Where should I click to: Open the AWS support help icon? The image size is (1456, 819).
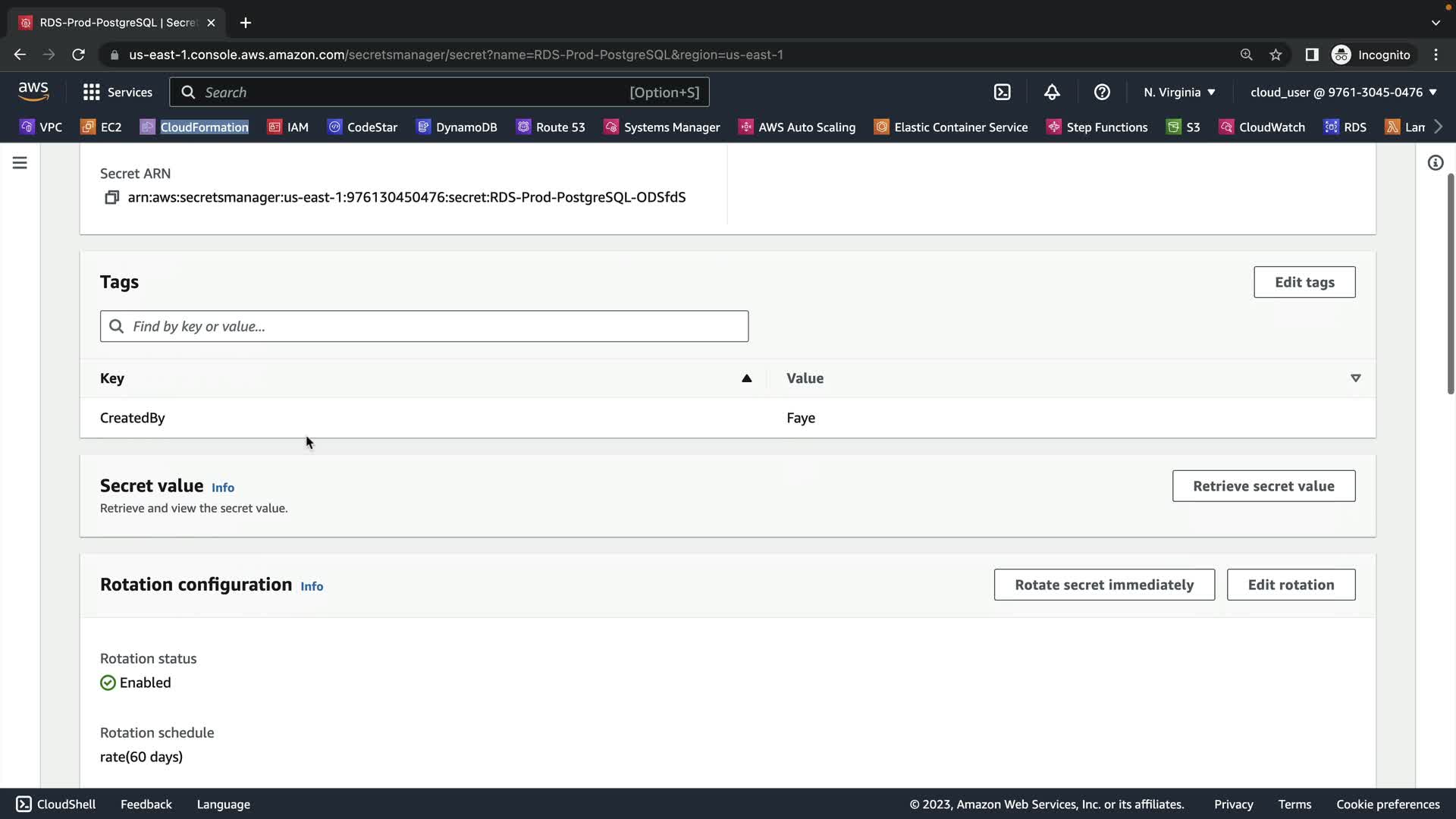[x=1102, y=93]
